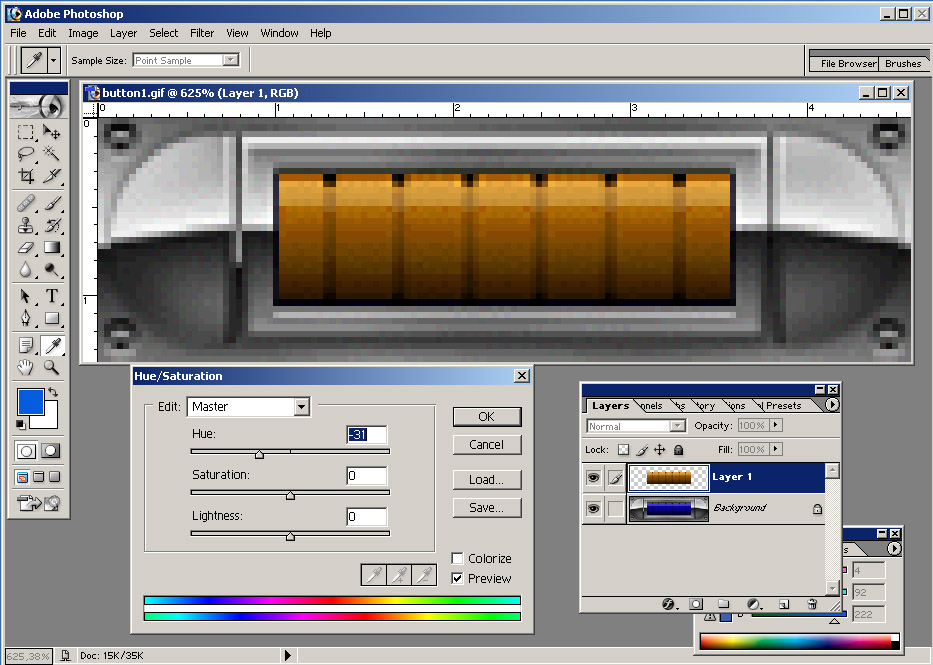933x665 pixels.
Task: Select the Slice tool
Action: (x=52, y=176)
